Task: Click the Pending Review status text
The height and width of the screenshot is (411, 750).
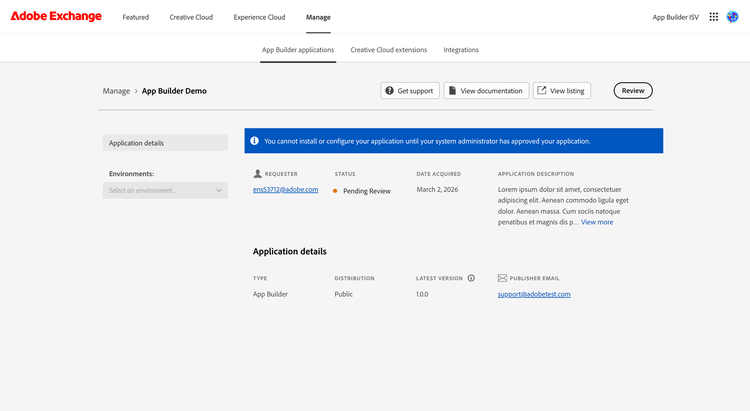Action: (367, 191)
